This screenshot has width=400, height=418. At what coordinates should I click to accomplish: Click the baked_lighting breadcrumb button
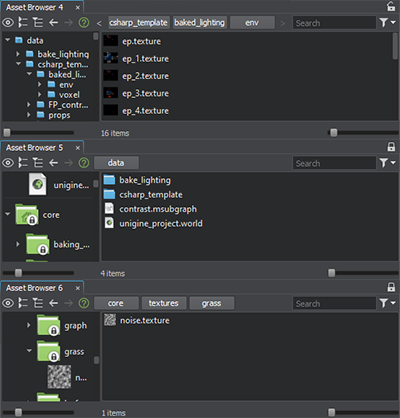pos(200,23)
